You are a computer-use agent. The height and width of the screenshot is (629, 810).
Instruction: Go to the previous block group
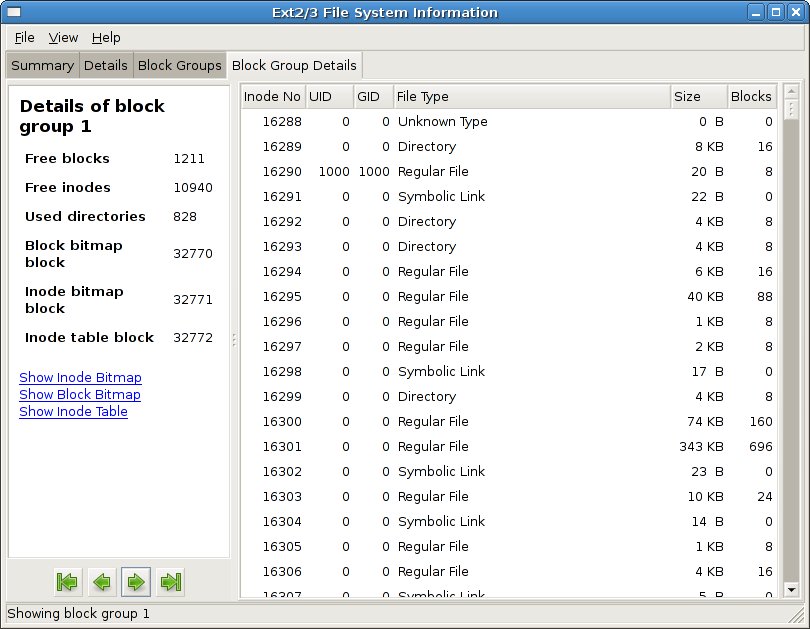[x=102, y=581]
